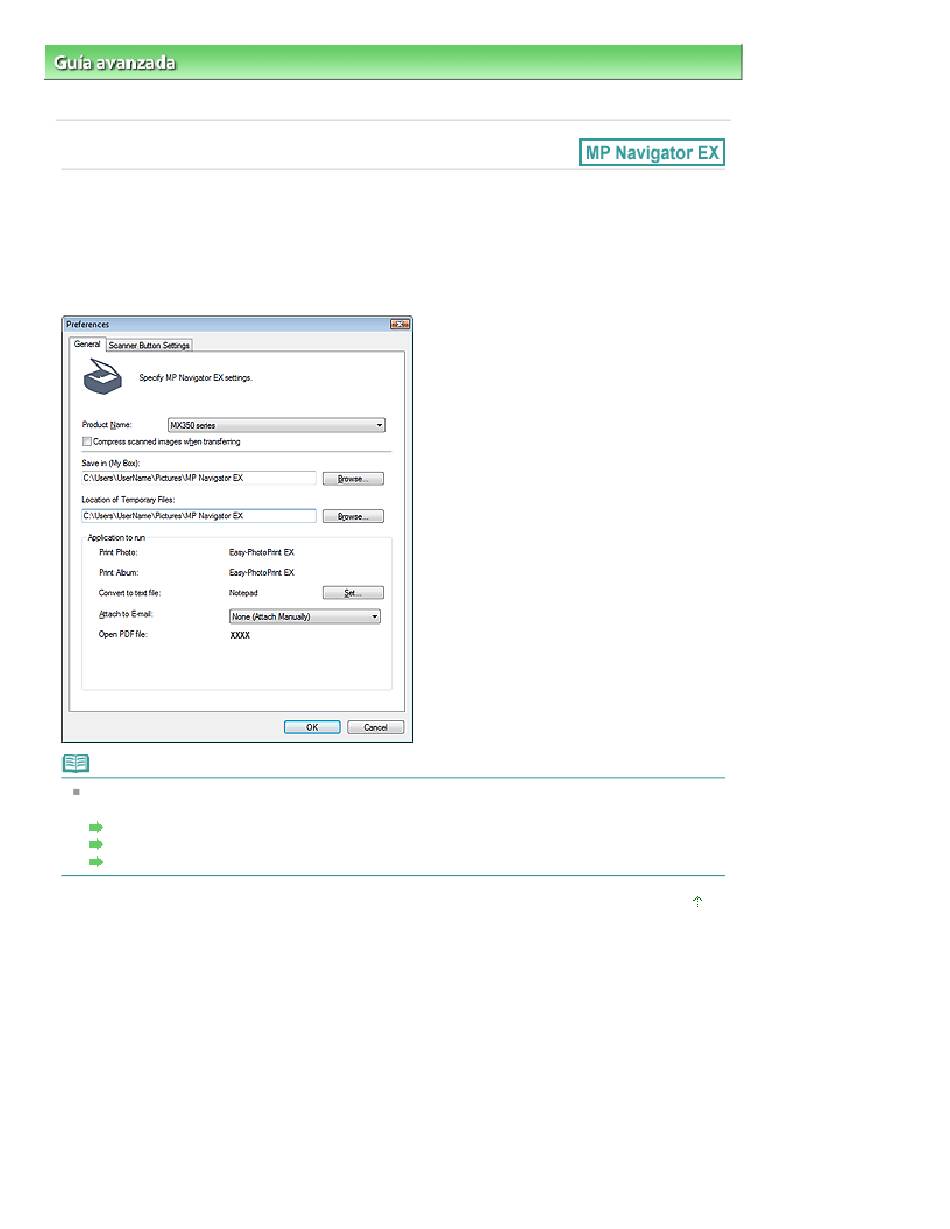Enable Compress scanned images when transferring
The image size is (950, 1229).
(87, 441)
